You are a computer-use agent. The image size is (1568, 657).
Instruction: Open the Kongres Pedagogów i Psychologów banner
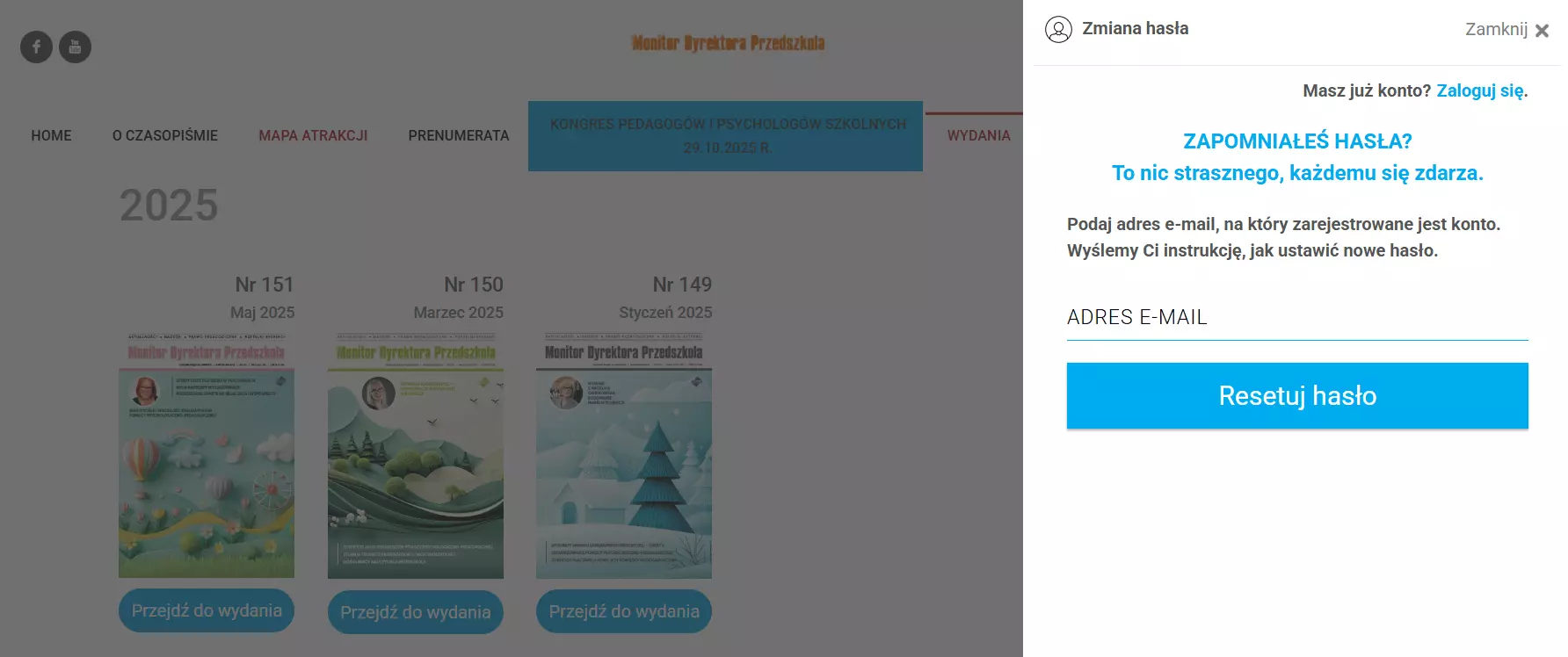(725, 136)
